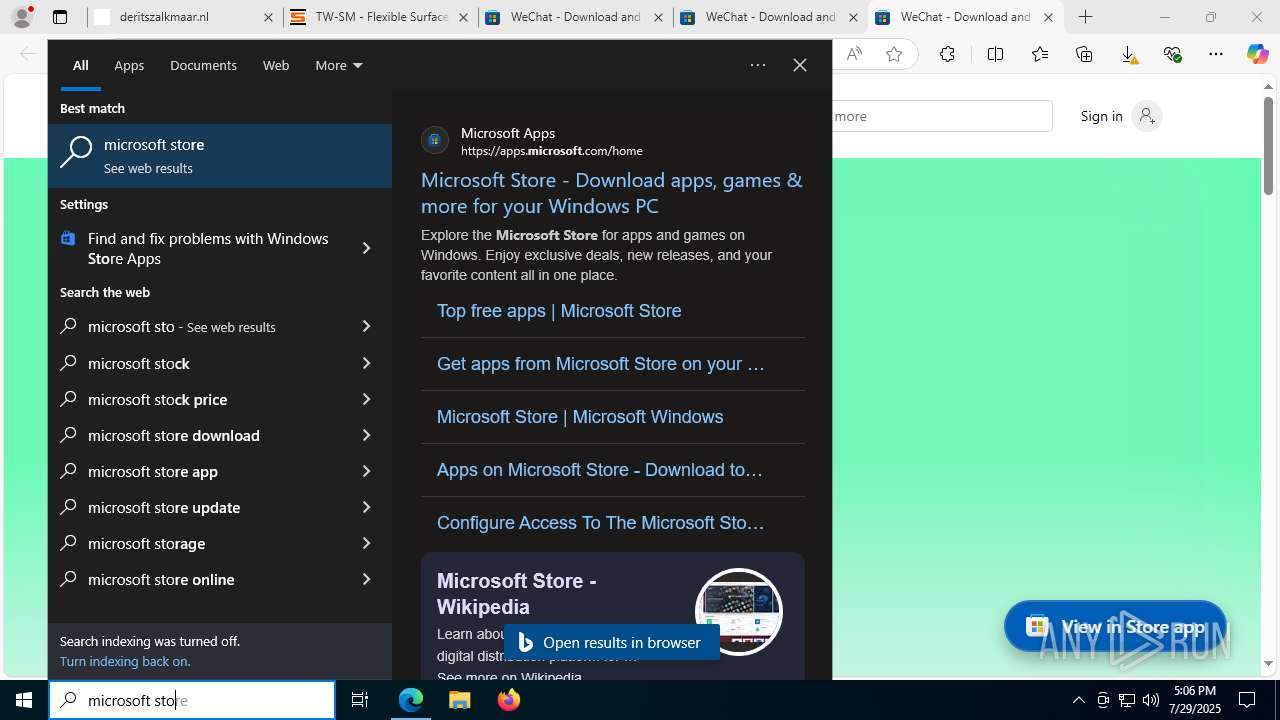The height and width of the screenshot is (720, 1280).
Task: Click the taskbar clock showing 5:06 PM
Action: coord(1195,700)
